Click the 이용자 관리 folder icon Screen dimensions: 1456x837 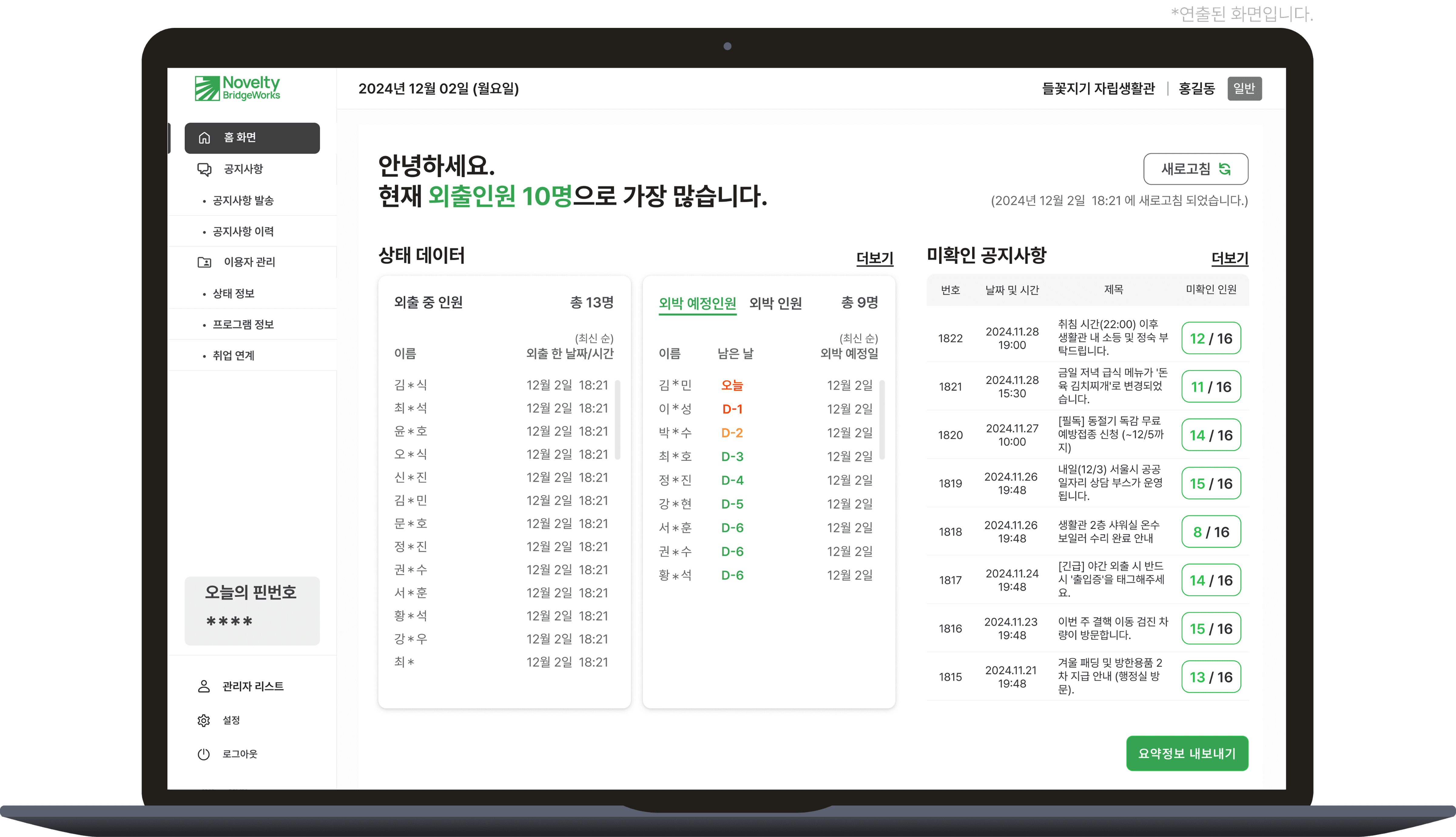[x=204, y=262]
